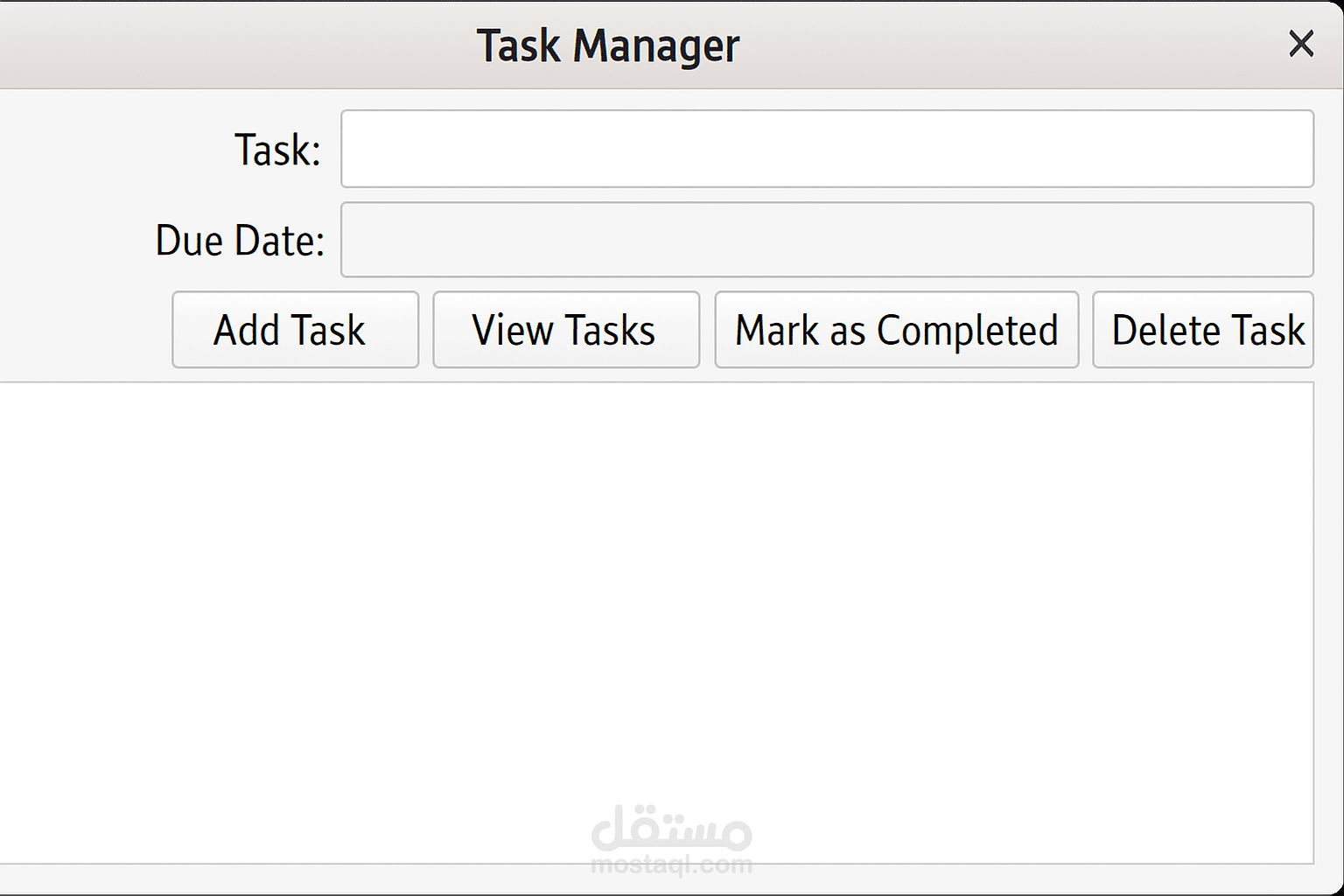The width and height of the screenshot is (1344, 896).
Task: Finish selected item via Mark as Completed
Action: click(x=896, y=330)
